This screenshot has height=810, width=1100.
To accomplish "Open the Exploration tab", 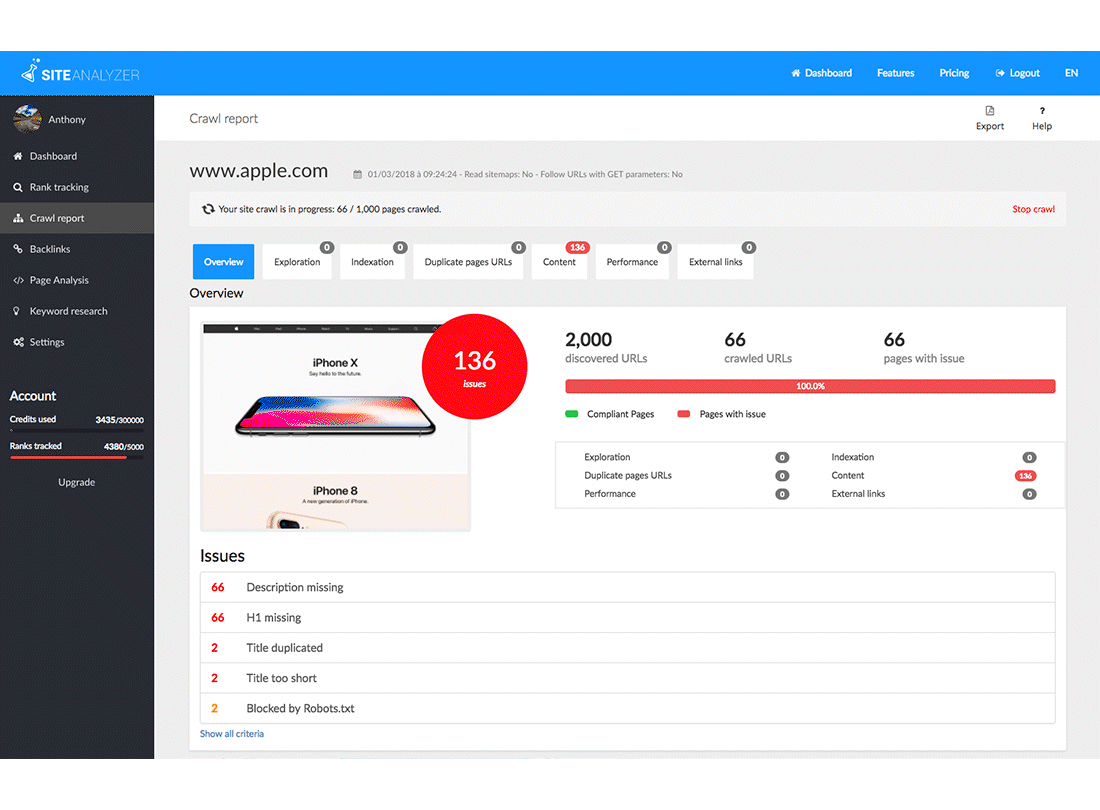I will 297,262.
